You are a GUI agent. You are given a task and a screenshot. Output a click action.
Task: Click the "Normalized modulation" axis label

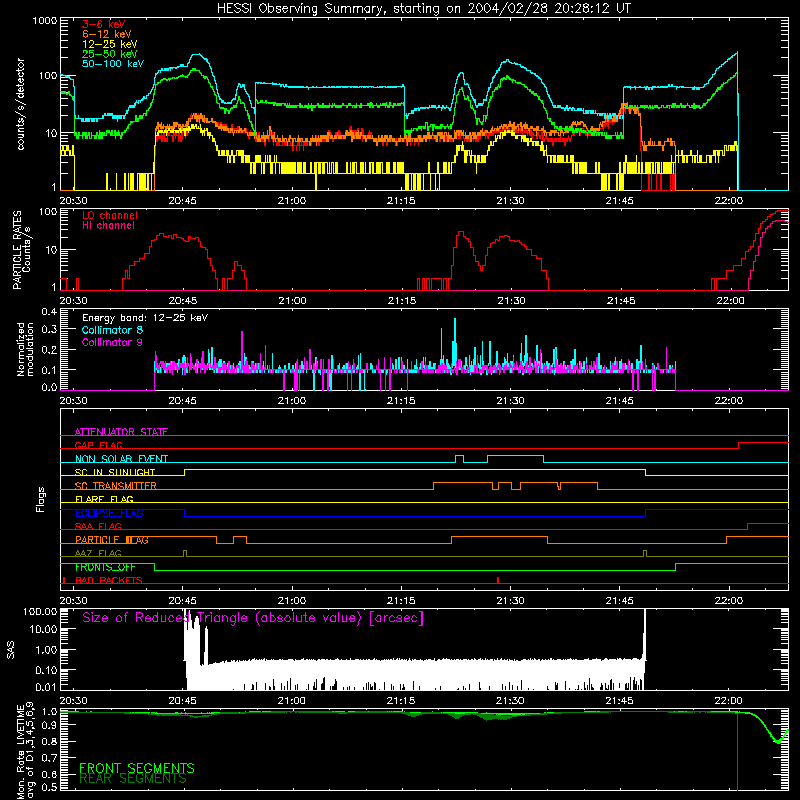pos(24,349)
